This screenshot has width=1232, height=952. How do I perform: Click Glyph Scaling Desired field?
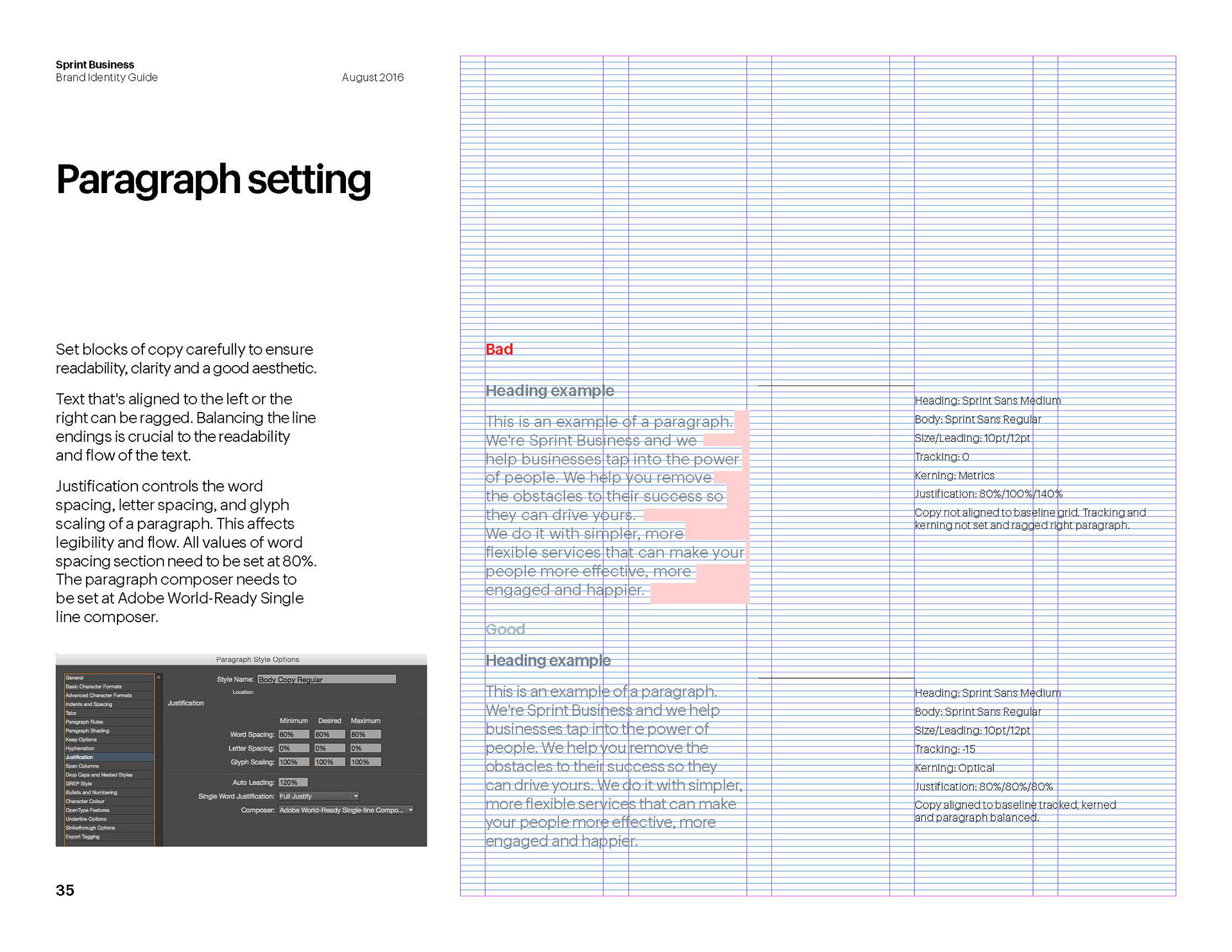[329, 762]
